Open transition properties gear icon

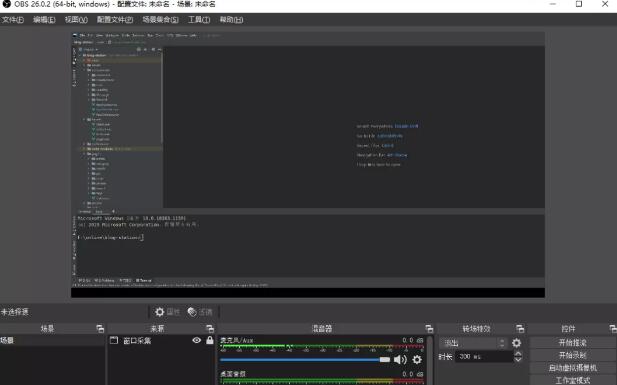(x=516, y=343)
